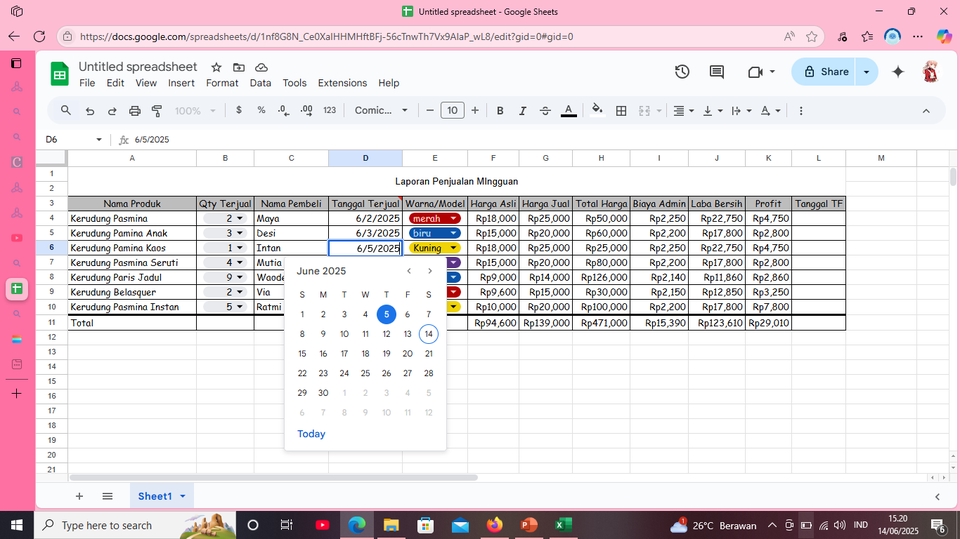Open the comments icon in header
Viewport: 960px width, 539px height.
click(717, 72)
